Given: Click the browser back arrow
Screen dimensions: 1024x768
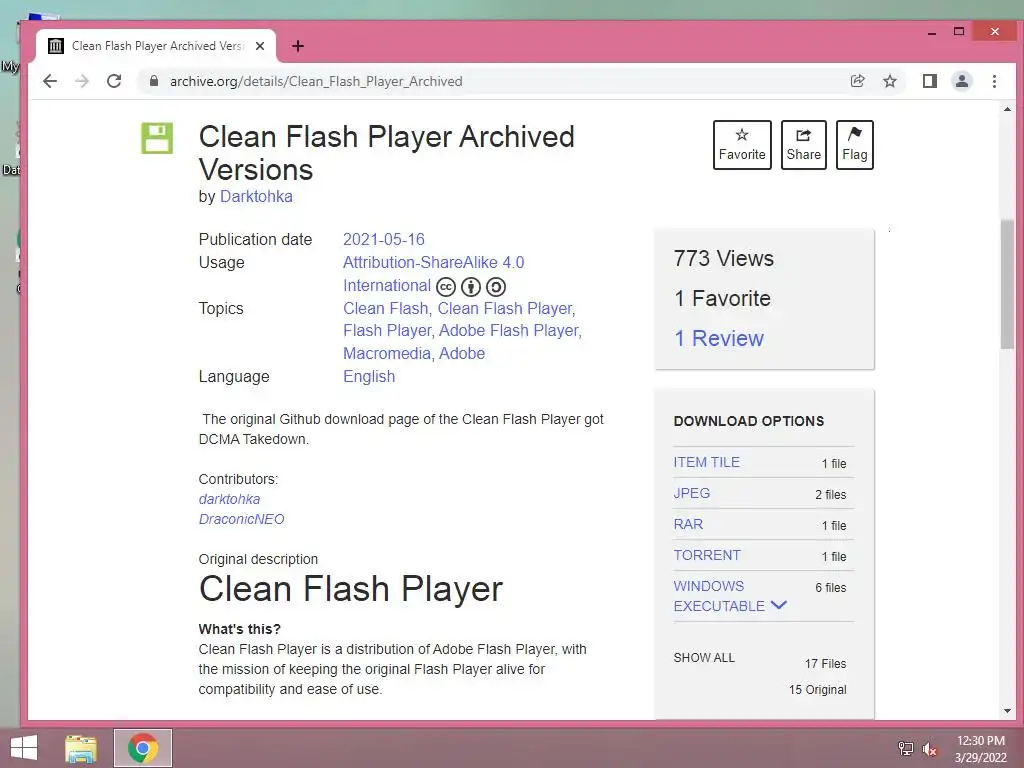Looking at the screenshot, I should click(50, 81).
